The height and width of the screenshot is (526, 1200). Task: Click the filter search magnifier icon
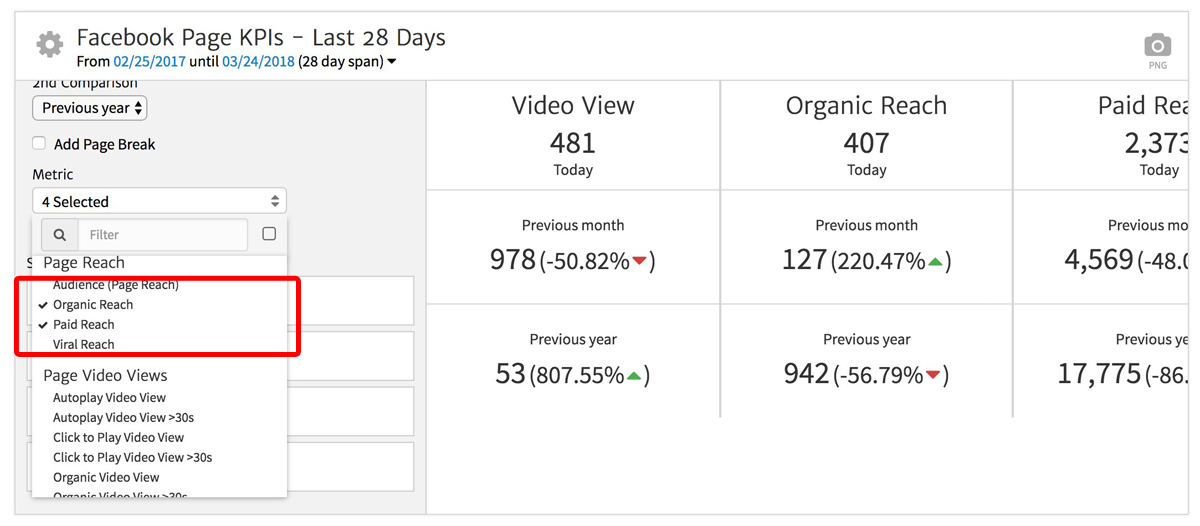point(60,235)
